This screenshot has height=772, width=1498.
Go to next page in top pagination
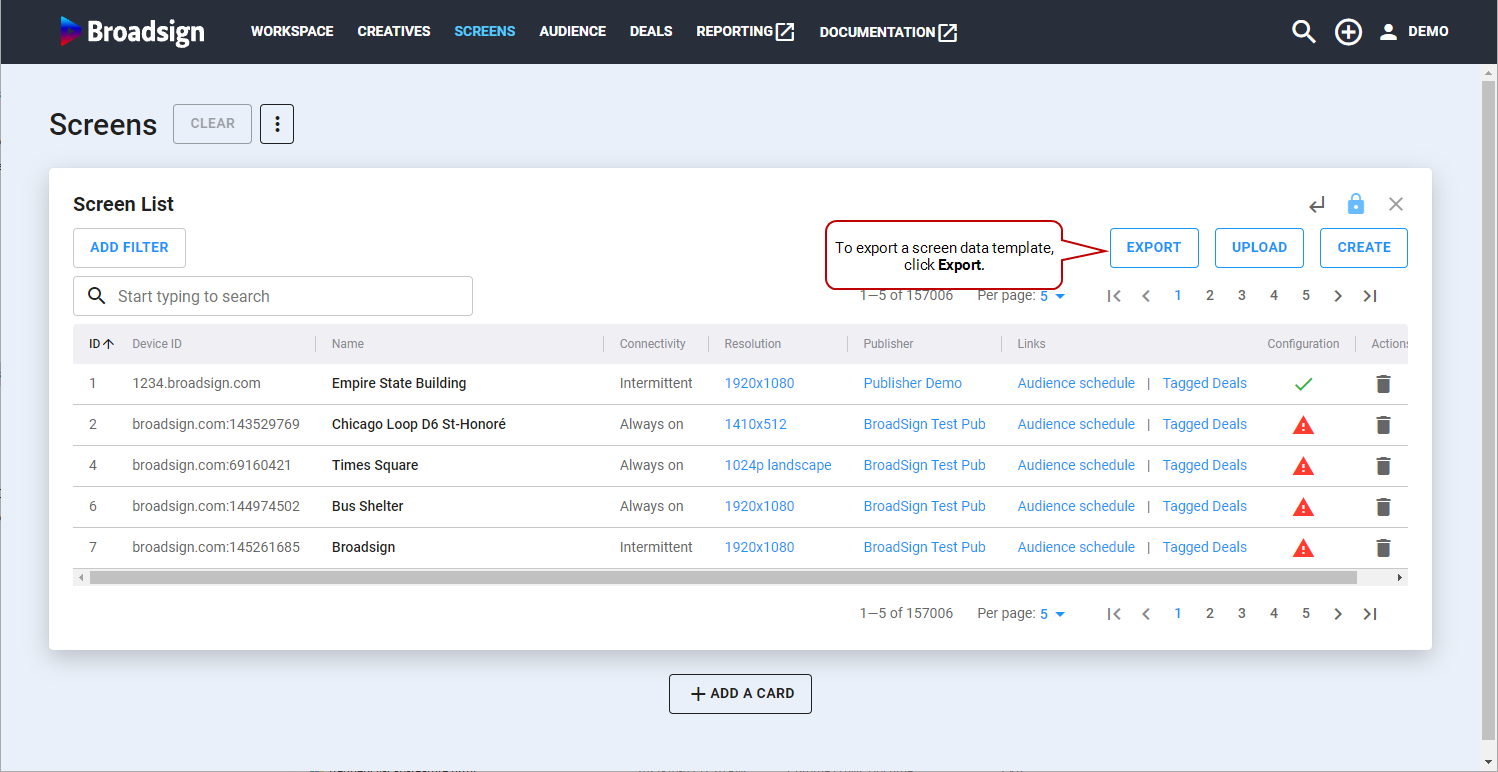(1338, 296)
